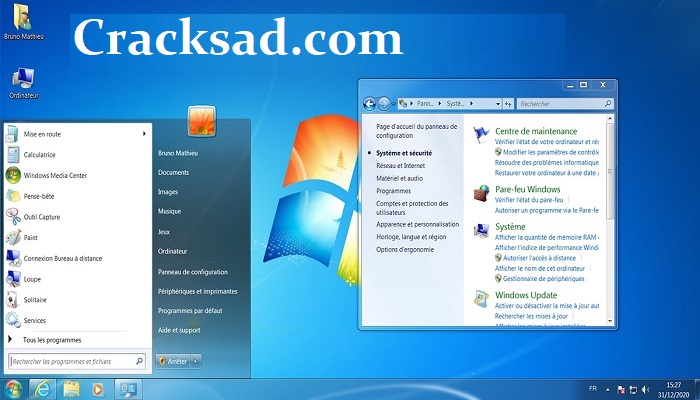Screen dimensions: 700x400
Task: Click Gestionnaire de périphériques link
Action: click(x=543, y=279)
